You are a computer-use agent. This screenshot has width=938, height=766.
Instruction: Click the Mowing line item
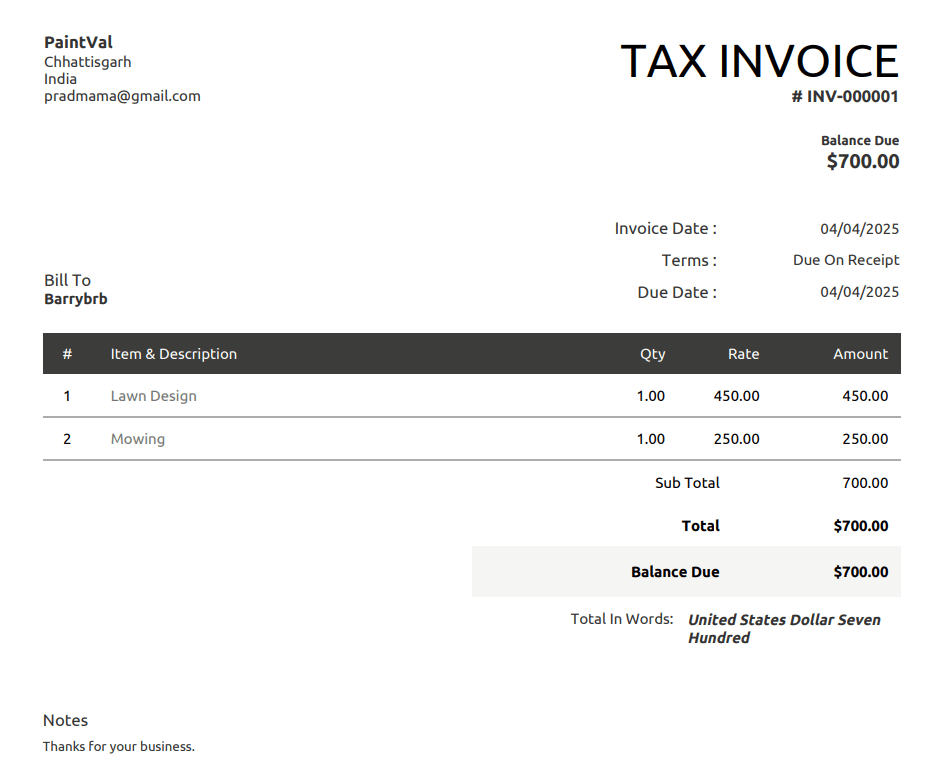pos(137,438)
